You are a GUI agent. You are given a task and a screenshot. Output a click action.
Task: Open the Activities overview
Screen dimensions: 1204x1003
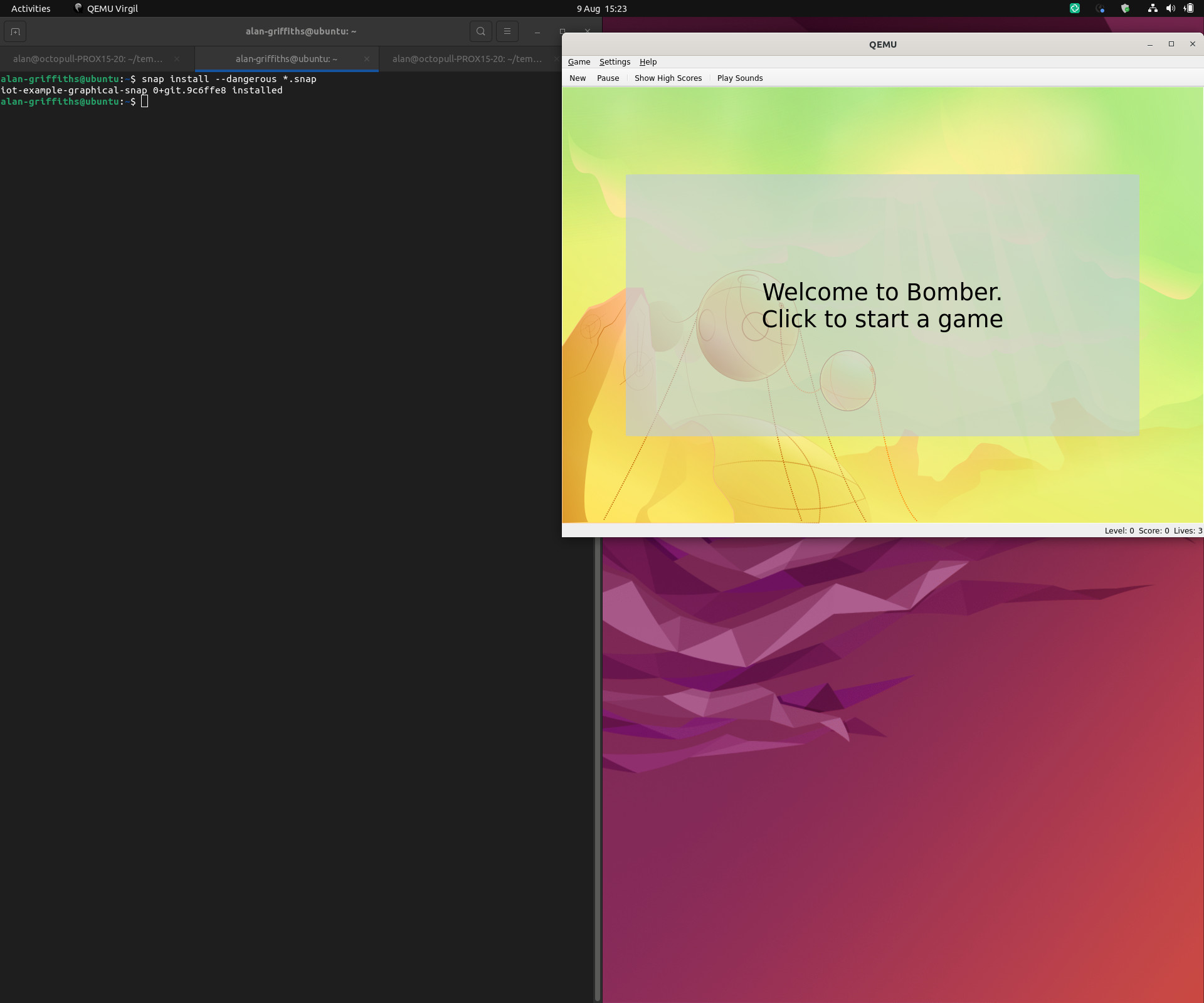click(x=31, y=9)
